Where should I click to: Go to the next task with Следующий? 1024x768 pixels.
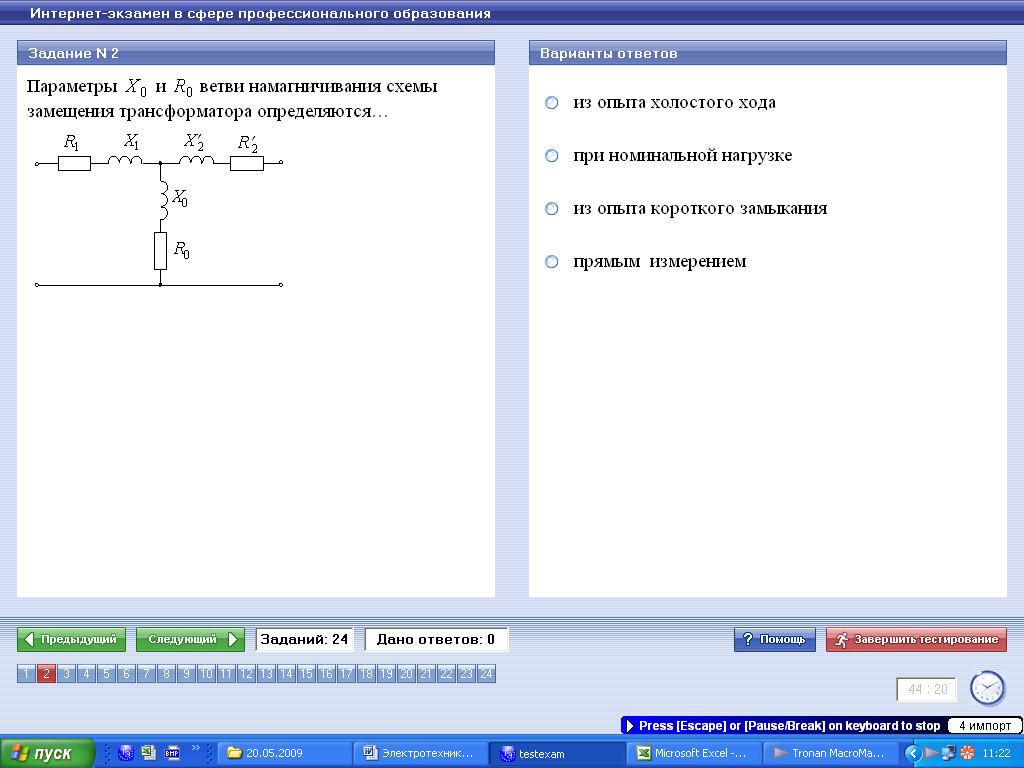tap(190, 639)
